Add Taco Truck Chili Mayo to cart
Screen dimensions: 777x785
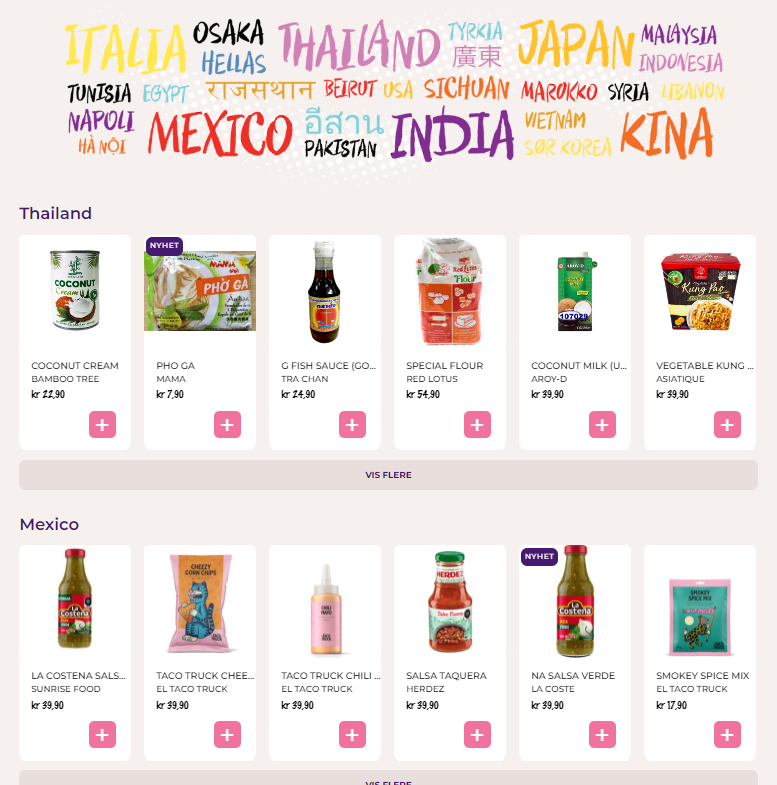[352, 734]
